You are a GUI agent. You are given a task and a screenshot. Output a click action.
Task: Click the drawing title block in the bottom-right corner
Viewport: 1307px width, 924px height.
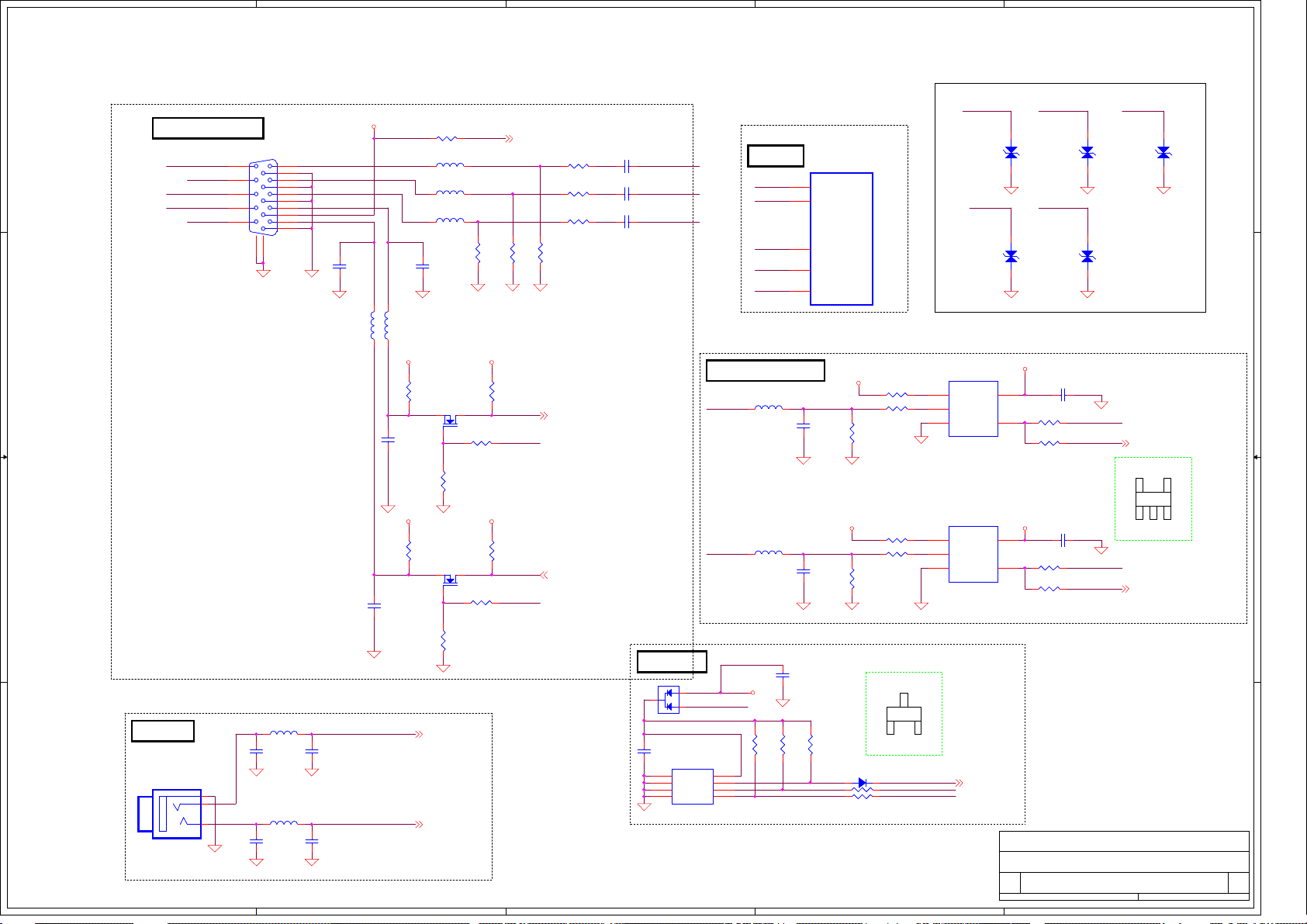[x=1123, y=866]
